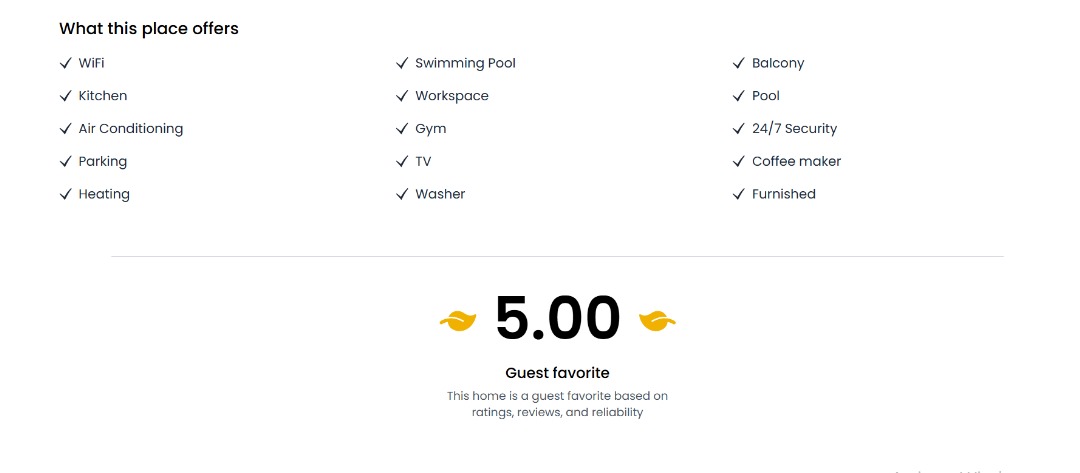Click the left golden leaf icon
Image resolution: width=1080 pixels, height=473 pixels.
[458, 320]
